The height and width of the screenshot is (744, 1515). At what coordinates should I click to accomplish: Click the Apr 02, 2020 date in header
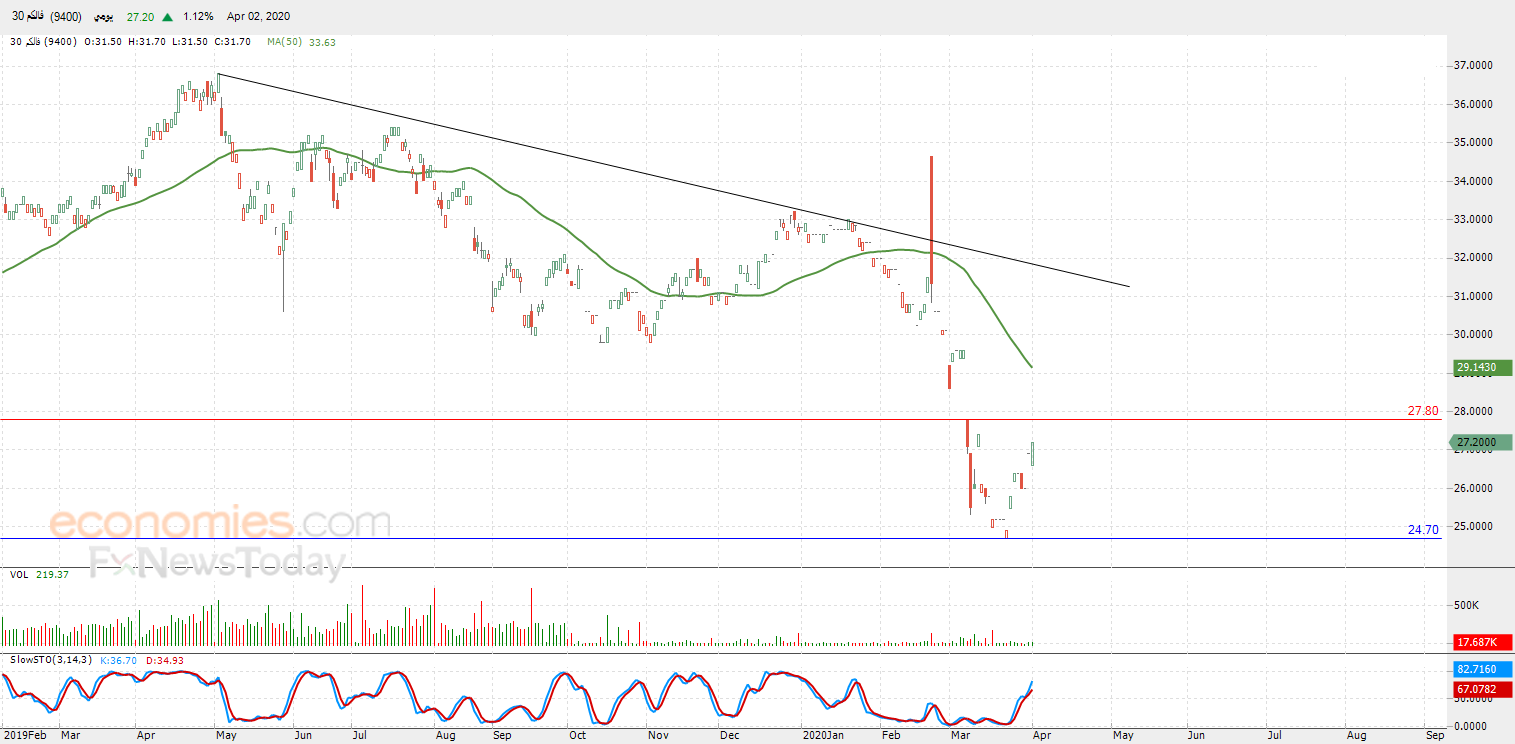click(256, 17)
